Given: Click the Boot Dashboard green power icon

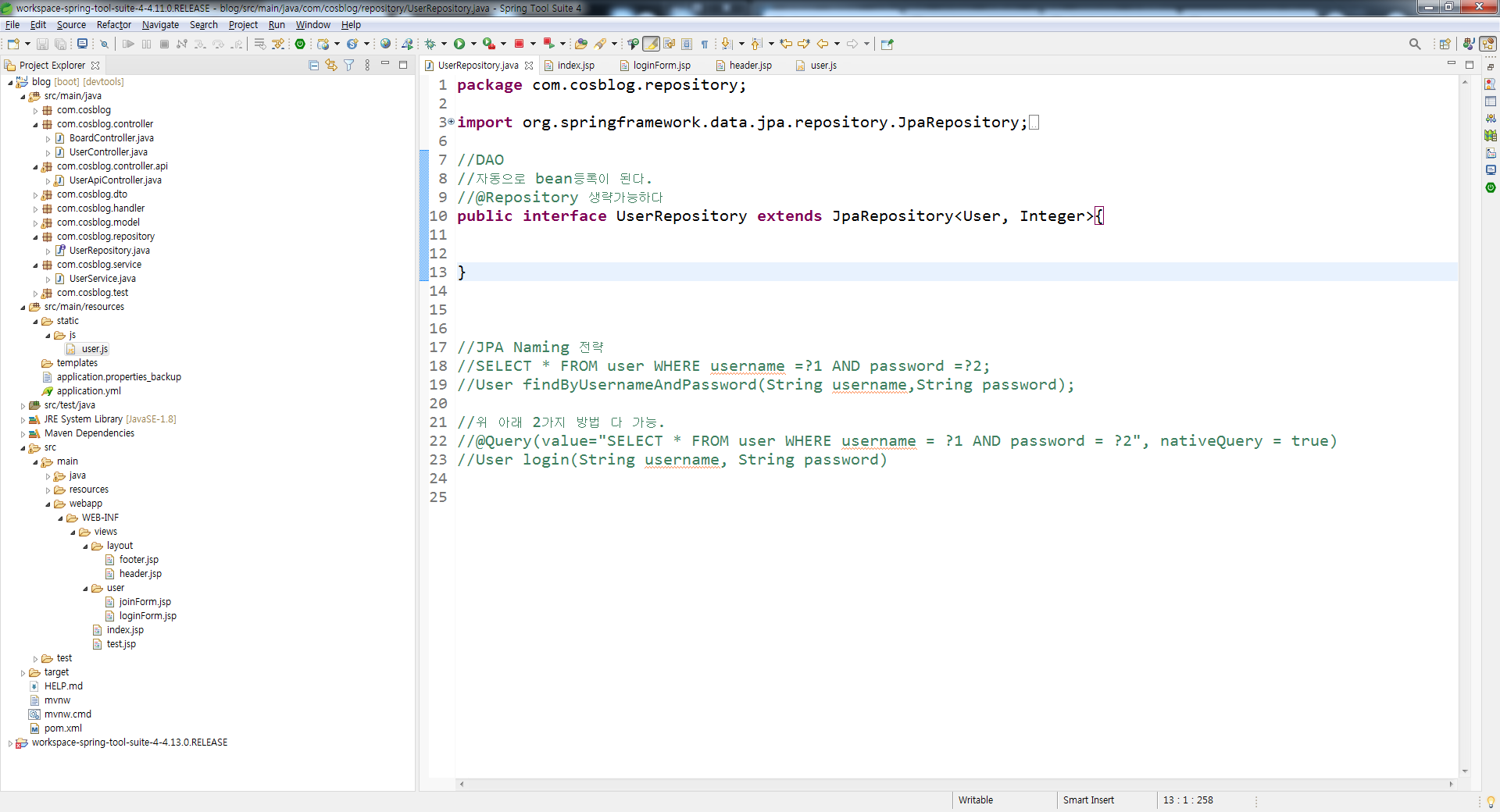Looking at the screenshot, I should [300, 45].
